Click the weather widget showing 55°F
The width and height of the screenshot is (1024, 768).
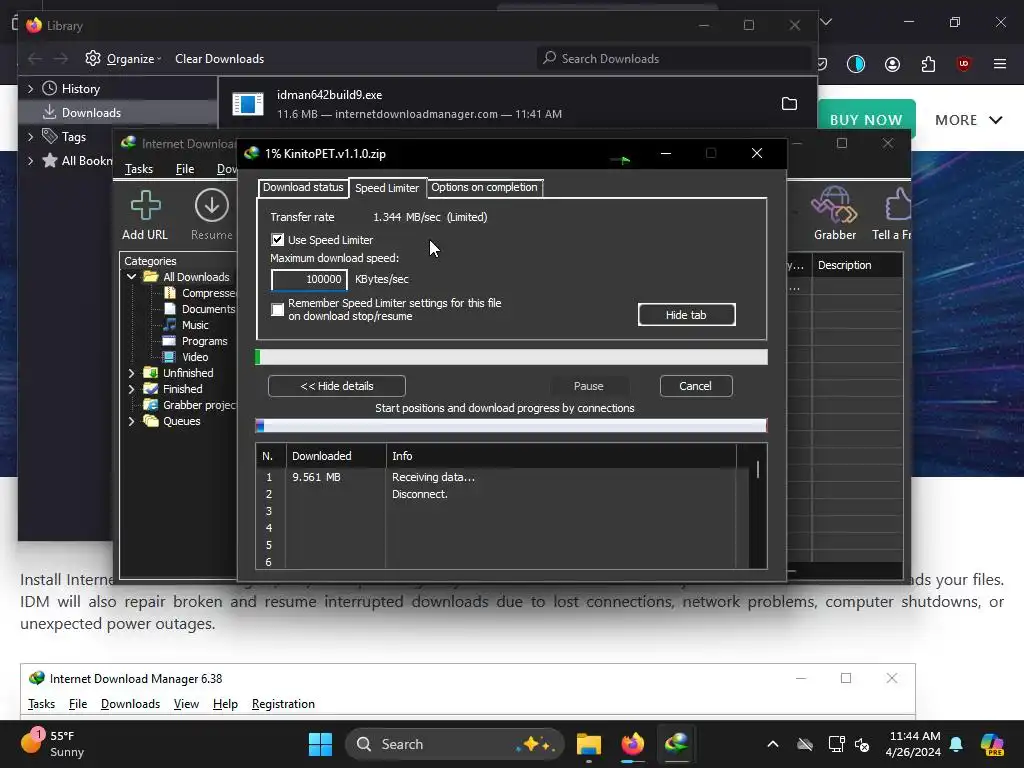click(x=54, y=743)
